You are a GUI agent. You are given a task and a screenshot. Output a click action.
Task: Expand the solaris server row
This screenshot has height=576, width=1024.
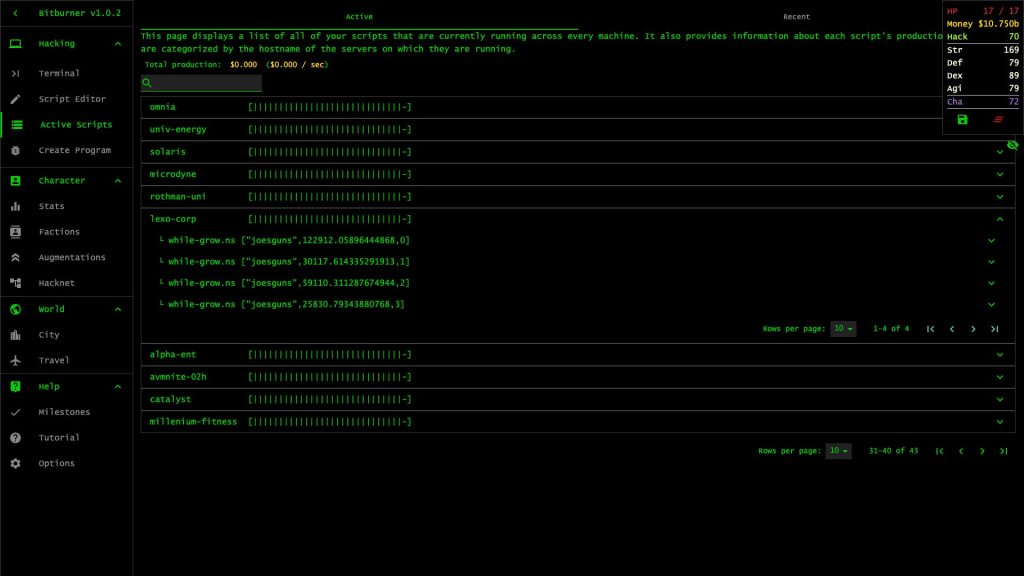1000,152
